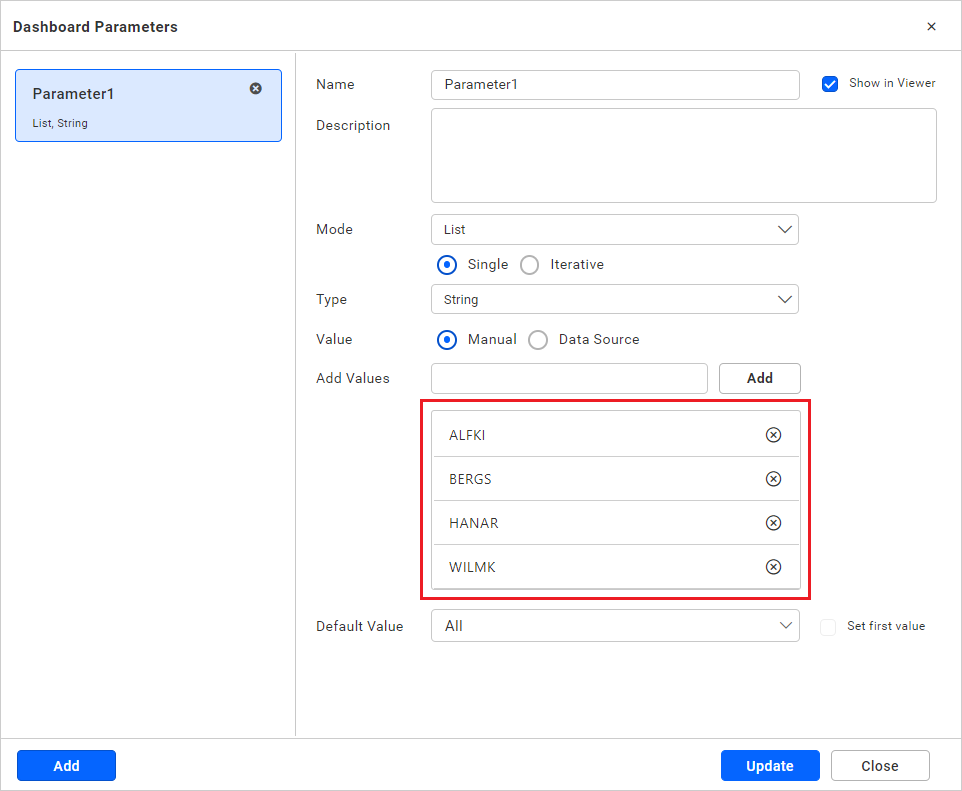The image size is (962, 791).
Task: Uncheck the Show in Viewer option
Action: coord(830,83)
